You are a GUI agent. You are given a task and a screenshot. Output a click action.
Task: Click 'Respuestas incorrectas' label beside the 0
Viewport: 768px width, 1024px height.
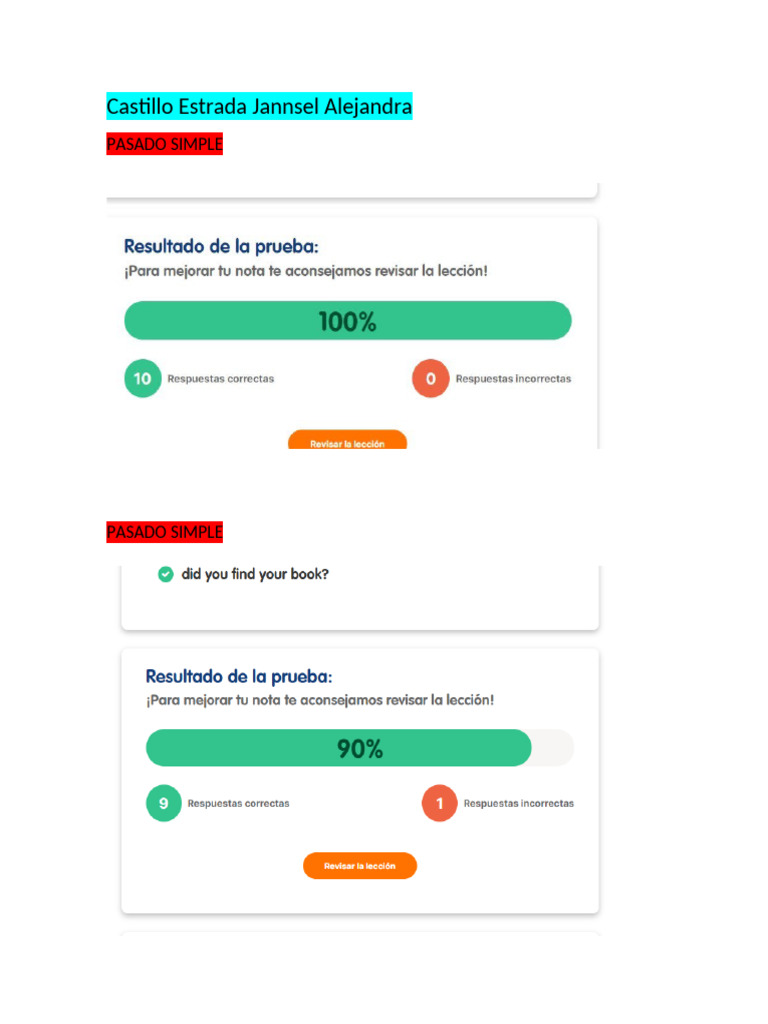tap(513, 379)
